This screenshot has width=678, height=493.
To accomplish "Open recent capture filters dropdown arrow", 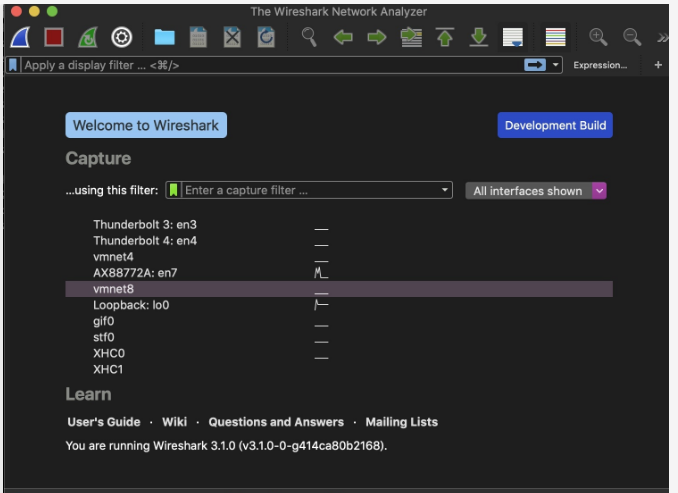I will [445, 190].
